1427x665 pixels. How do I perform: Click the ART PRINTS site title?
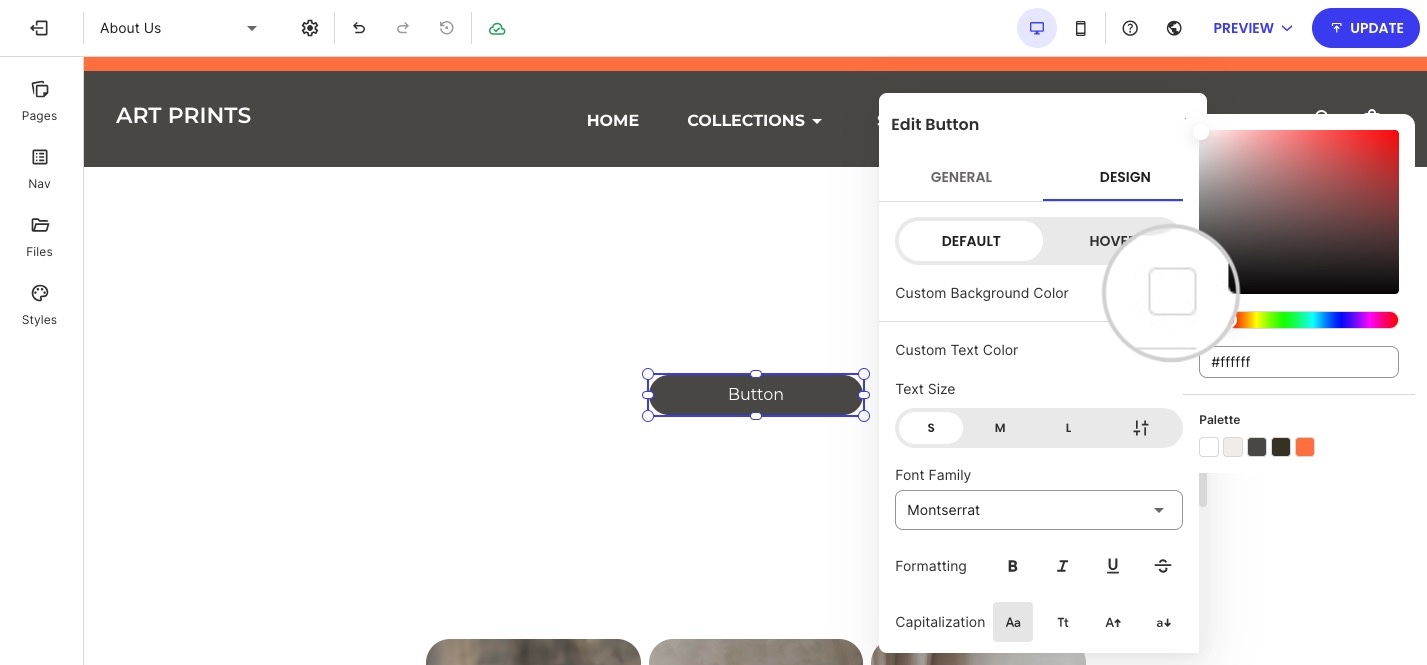(x=183, y=115)
